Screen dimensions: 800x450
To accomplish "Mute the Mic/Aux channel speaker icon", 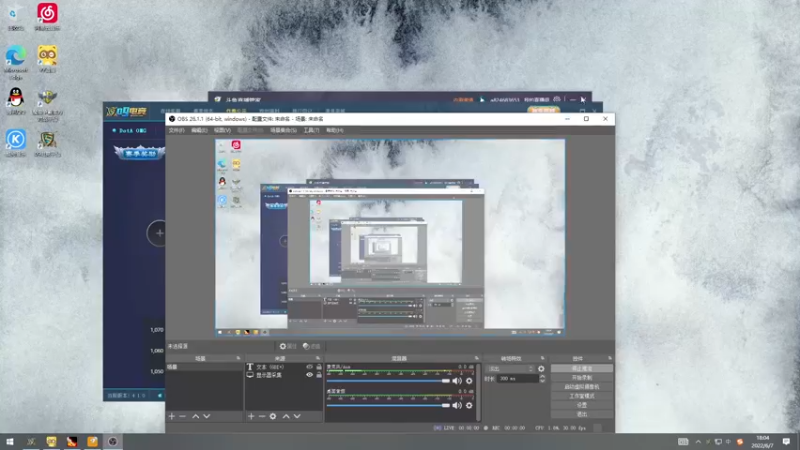I will pyautogui.click(x=457, y=381).
